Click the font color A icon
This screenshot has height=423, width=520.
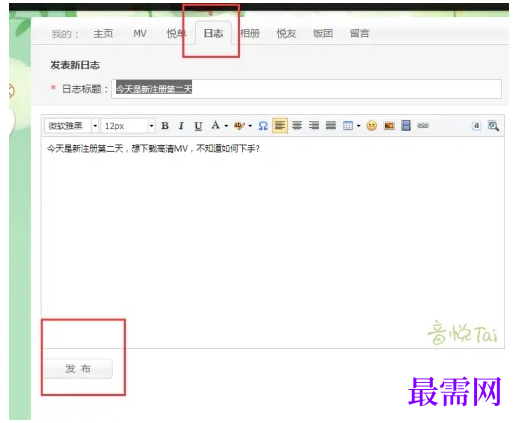pyautogui.click(x=215, y=125)
